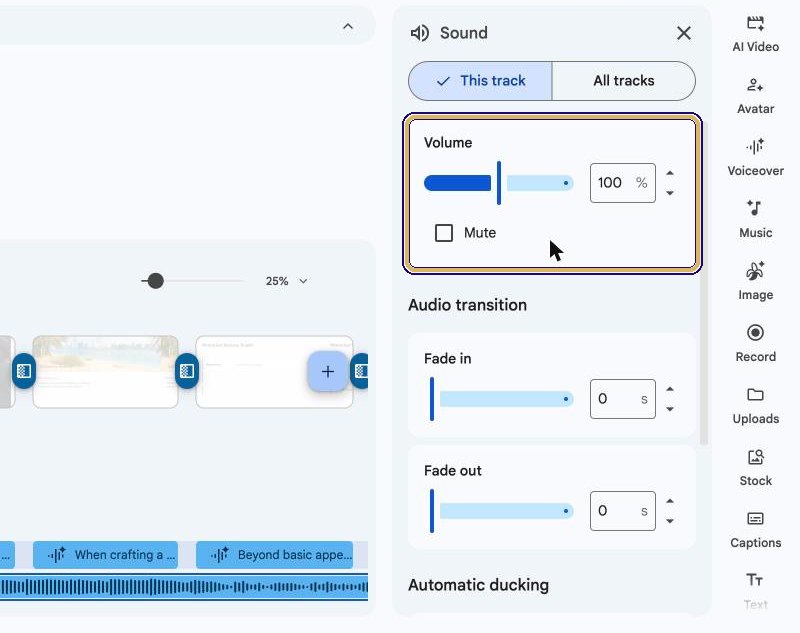
Task: Open the Uploads folder panel
Action: point(755,406)
